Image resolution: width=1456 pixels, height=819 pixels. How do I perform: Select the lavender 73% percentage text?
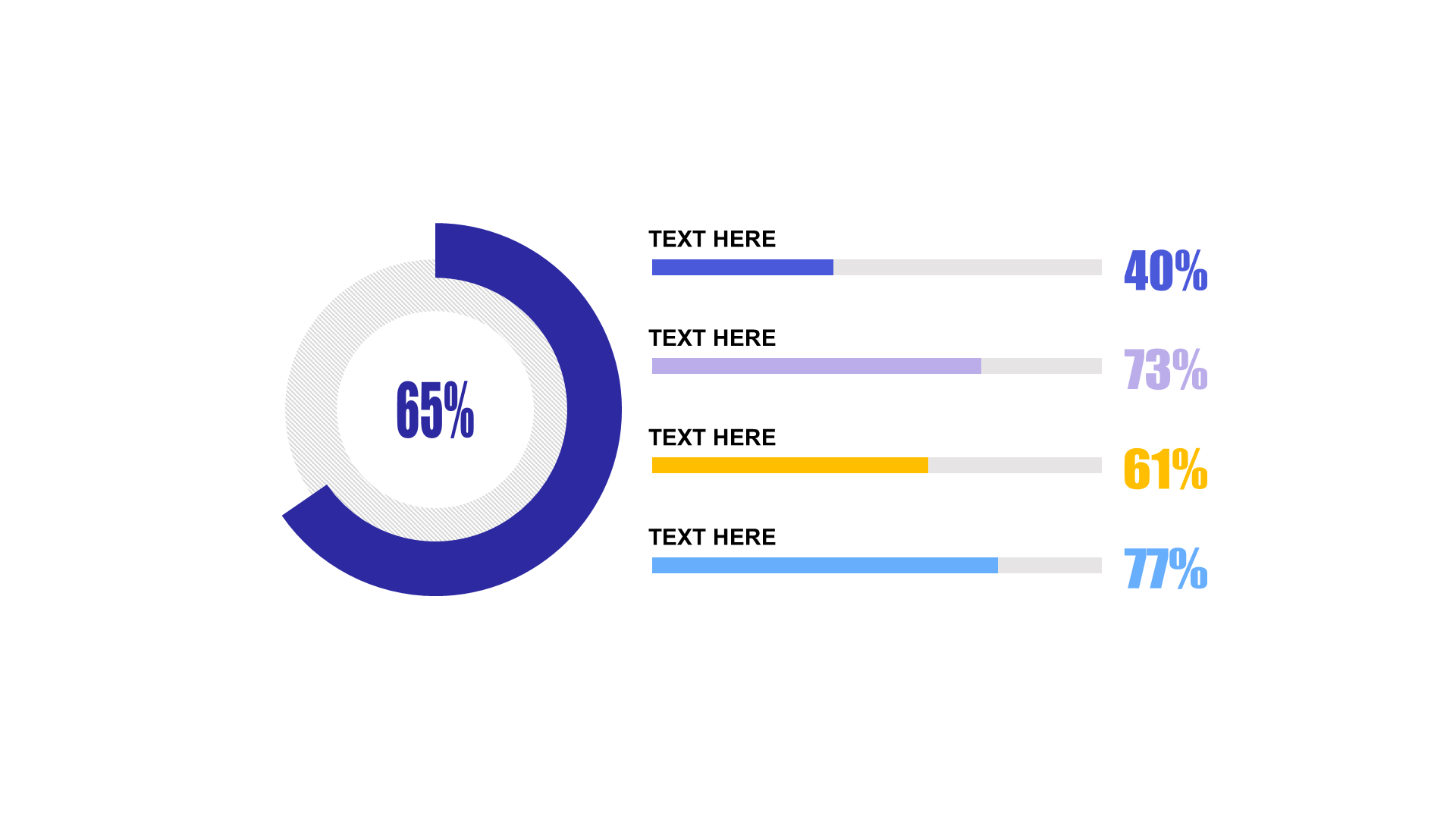click(x=1165, y=369)
